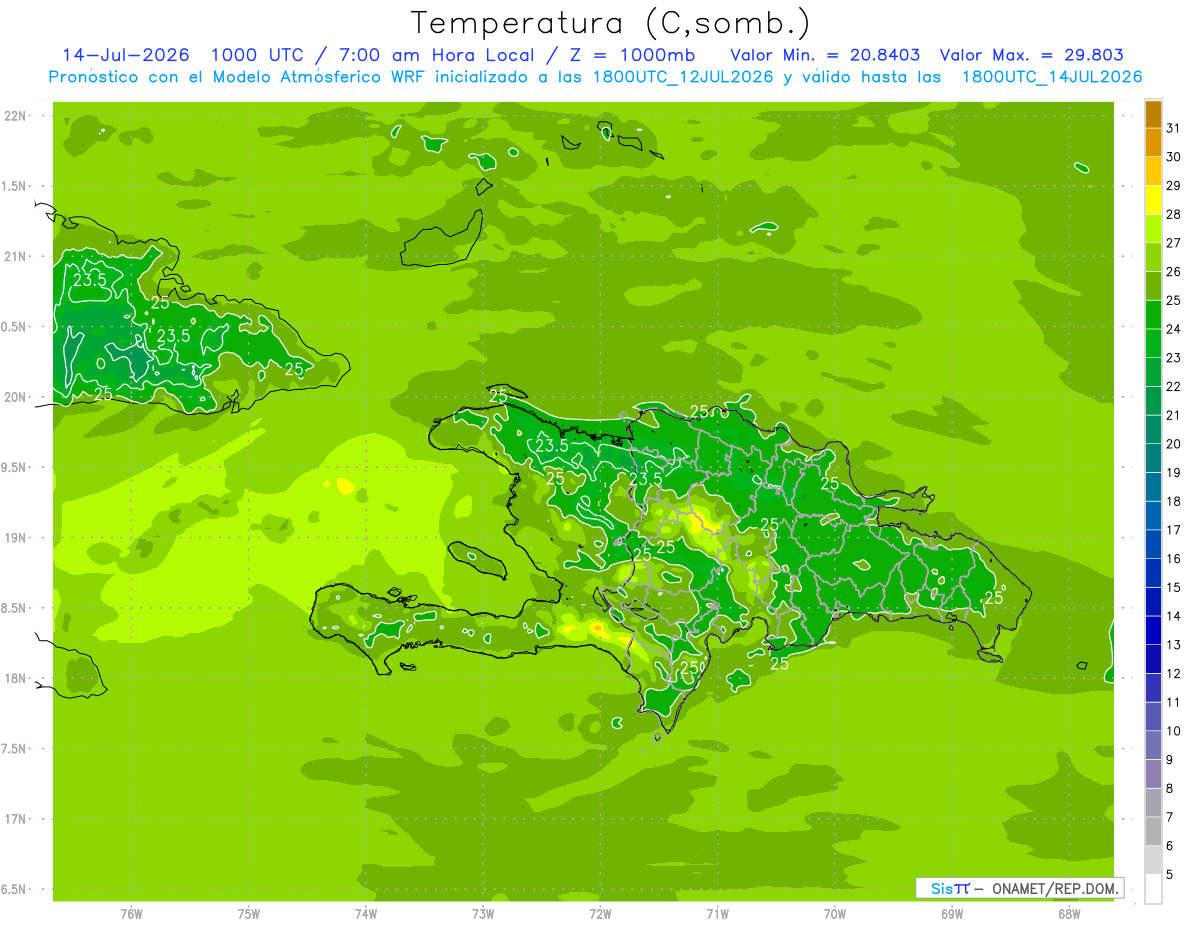Click the '22N' latitude axis label
Viewport: 1200px width, 927px height.
pos(16,116)
